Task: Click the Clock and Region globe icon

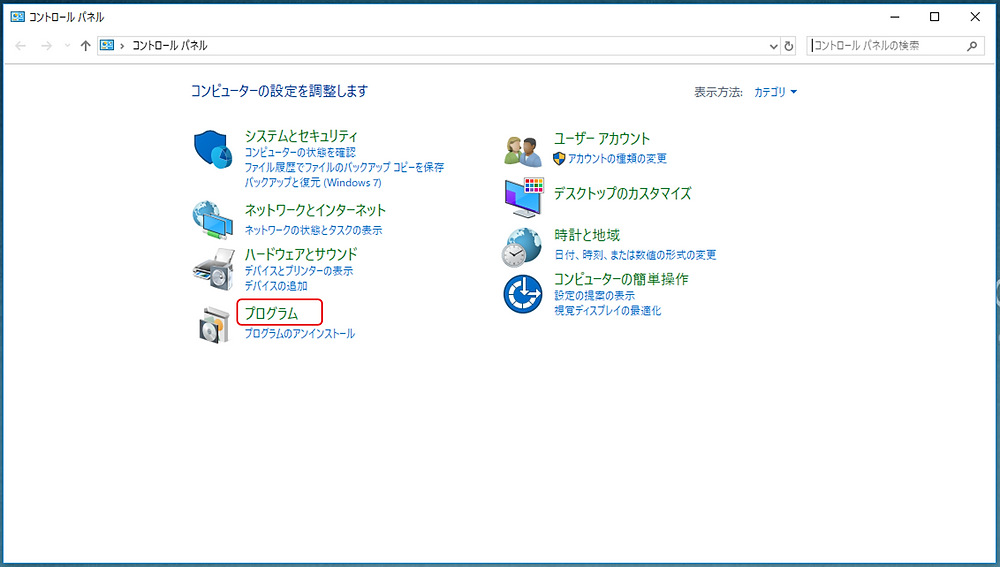Action: click(522, 247)
